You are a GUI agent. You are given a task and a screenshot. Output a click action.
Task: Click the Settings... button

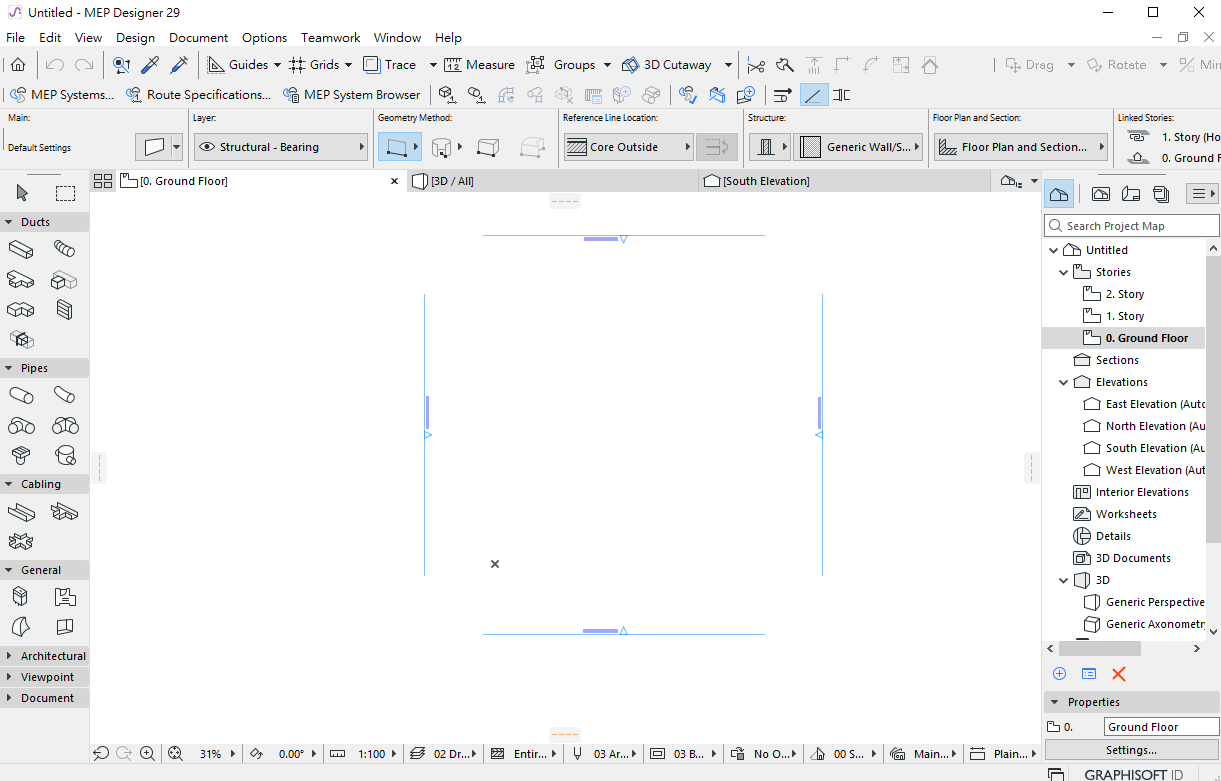[x=1131, y=750]
